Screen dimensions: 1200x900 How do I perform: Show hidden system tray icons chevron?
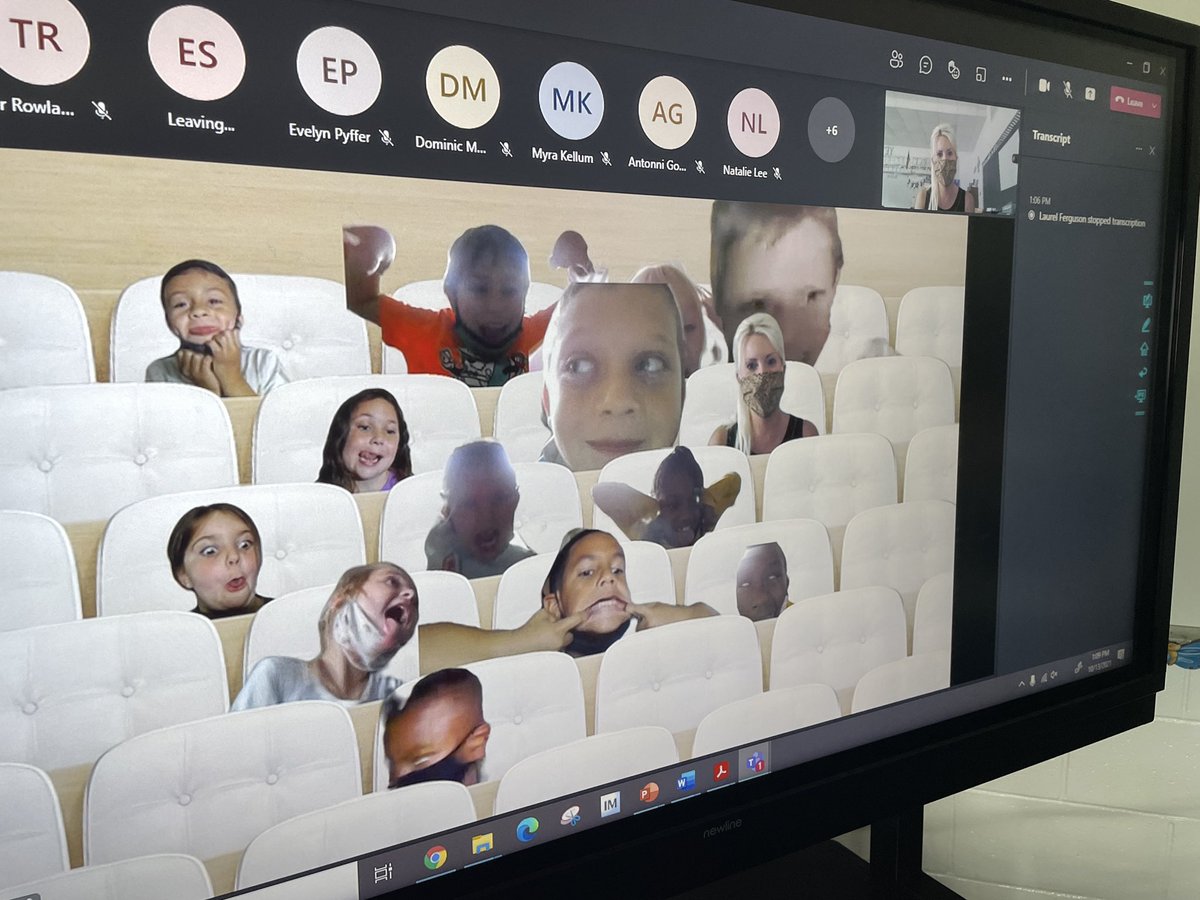(x=1021, y=683)
